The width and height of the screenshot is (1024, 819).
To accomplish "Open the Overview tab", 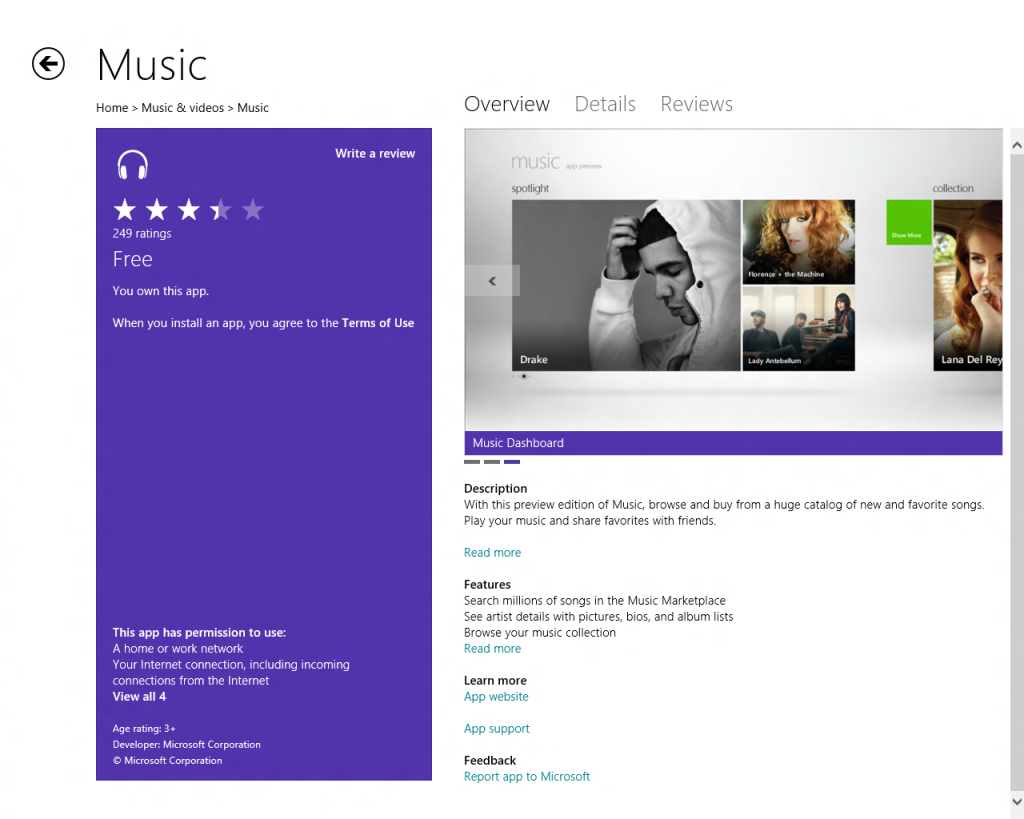I will pos(507,104).
